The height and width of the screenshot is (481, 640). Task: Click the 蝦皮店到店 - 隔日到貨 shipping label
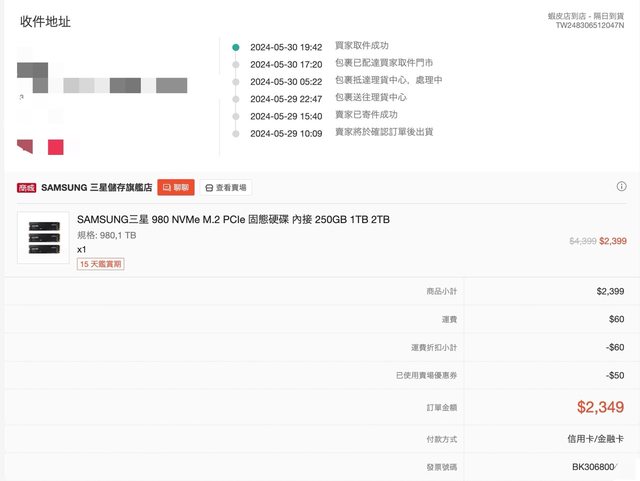[x=589, y=16]
